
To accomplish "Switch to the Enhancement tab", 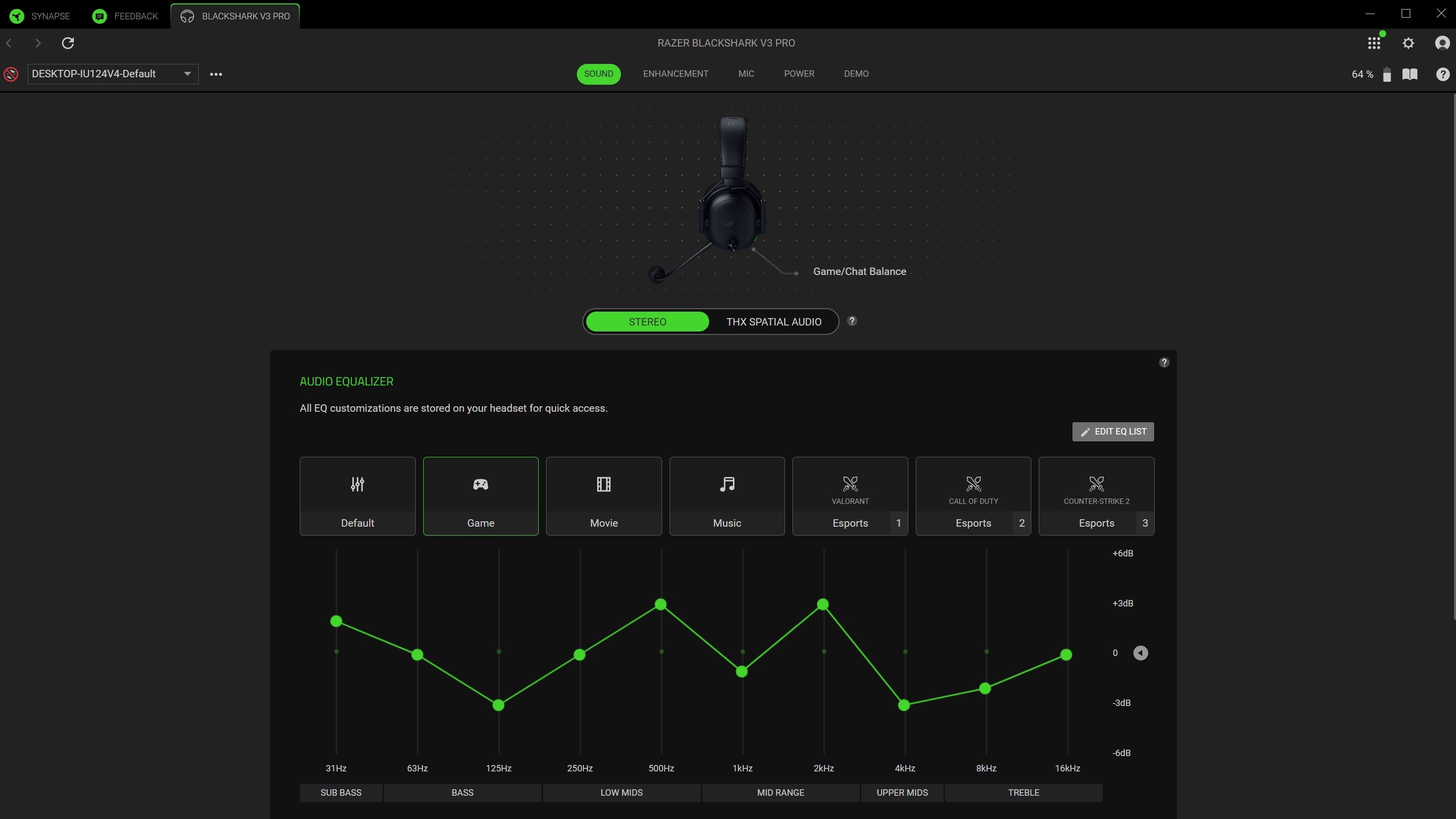I will coord(675,74).
